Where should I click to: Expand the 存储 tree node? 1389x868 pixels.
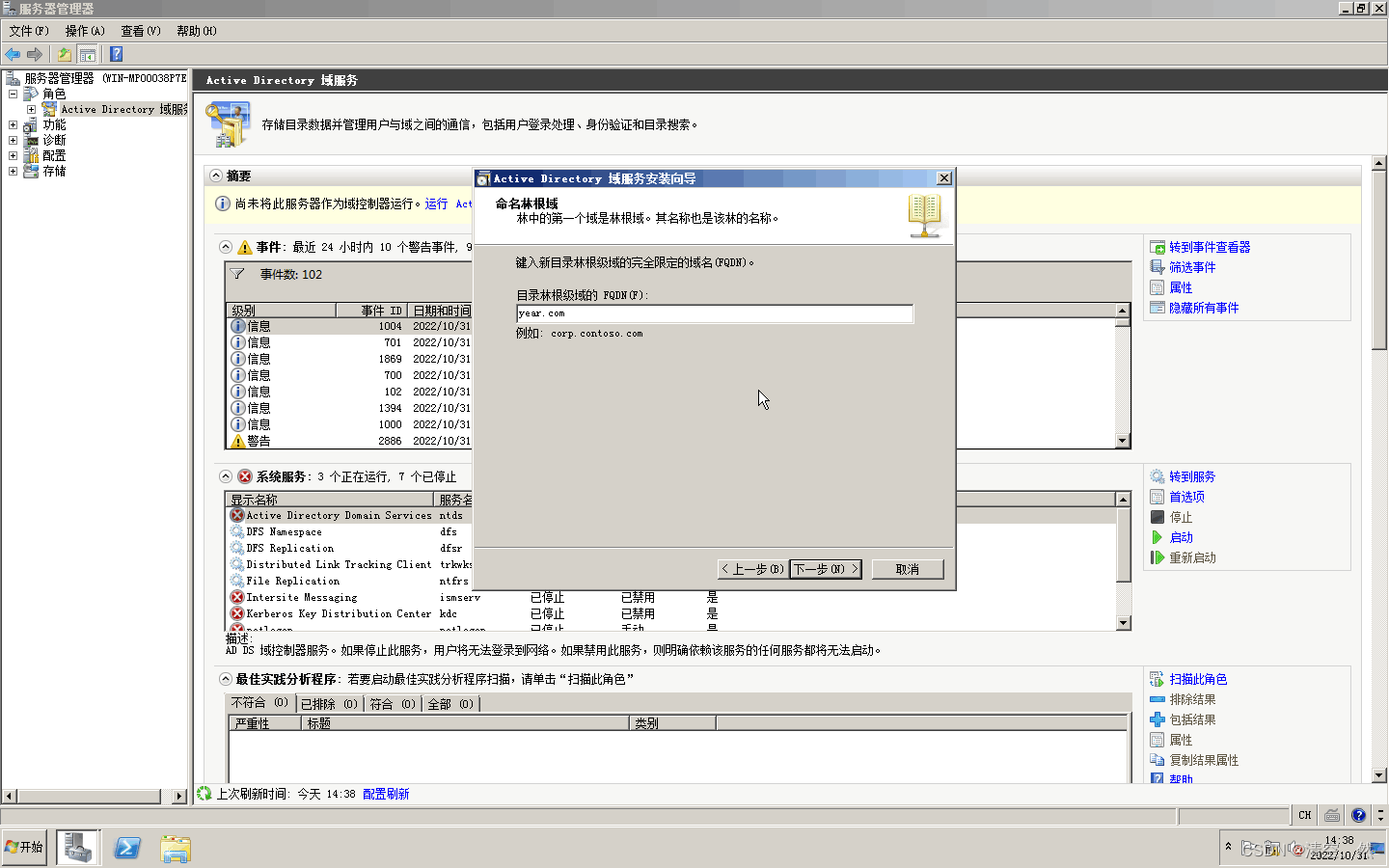pos(13,171)
